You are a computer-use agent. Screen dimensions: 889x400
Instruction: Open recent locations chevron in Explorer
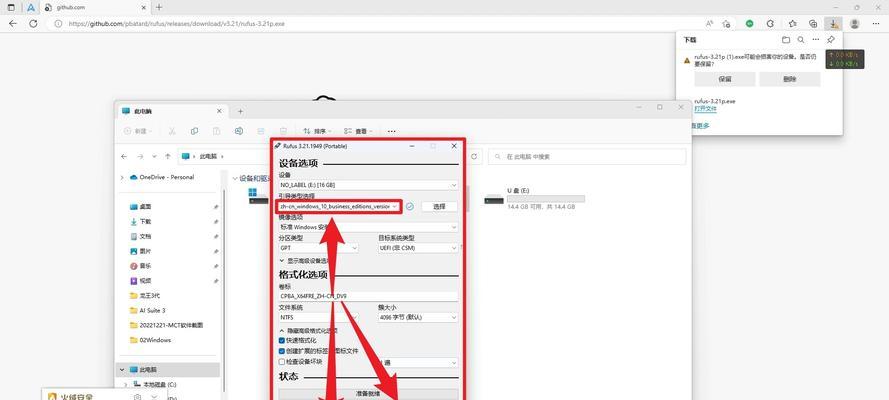pyautogui.click(x=154, y=156)
